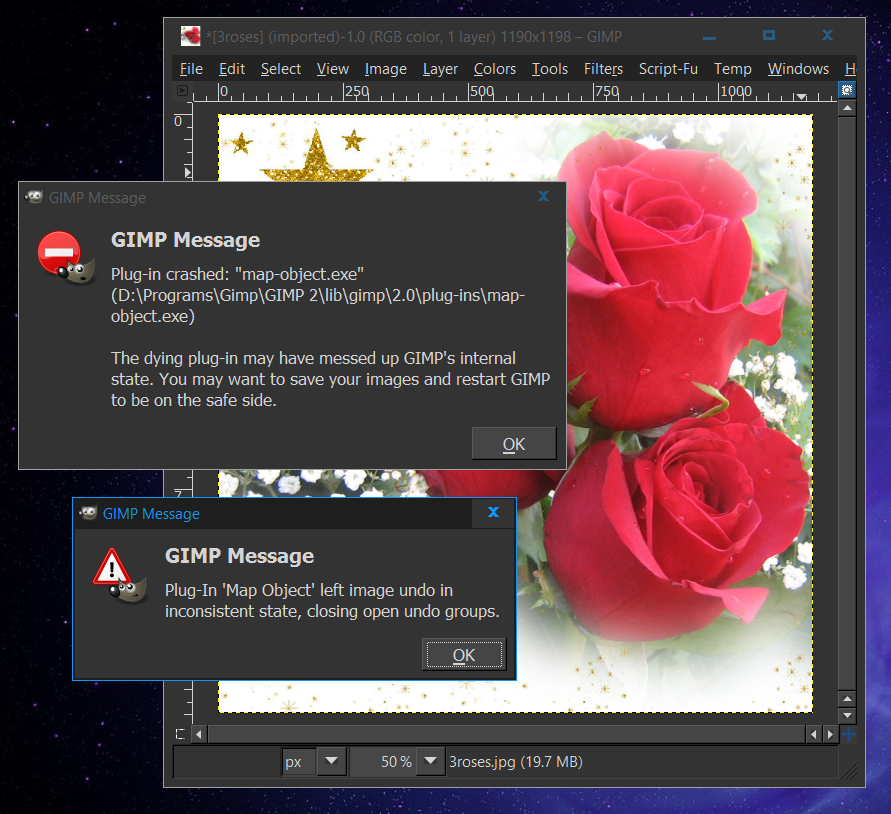Image resolution: width=891 pixels, height=814 pixels.
Task: Click OK in the inconsistent undo state dialog
Action: 464,655
